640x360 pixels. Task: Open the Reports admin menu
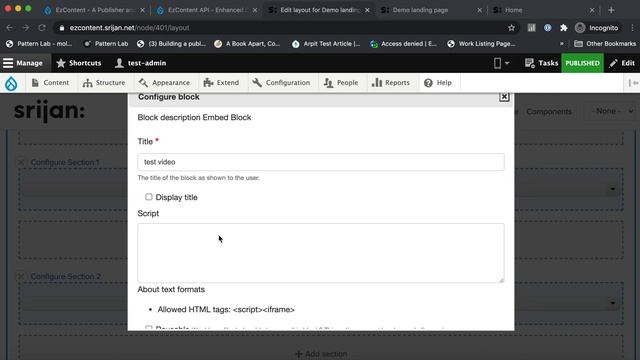[x=391, y=82]
